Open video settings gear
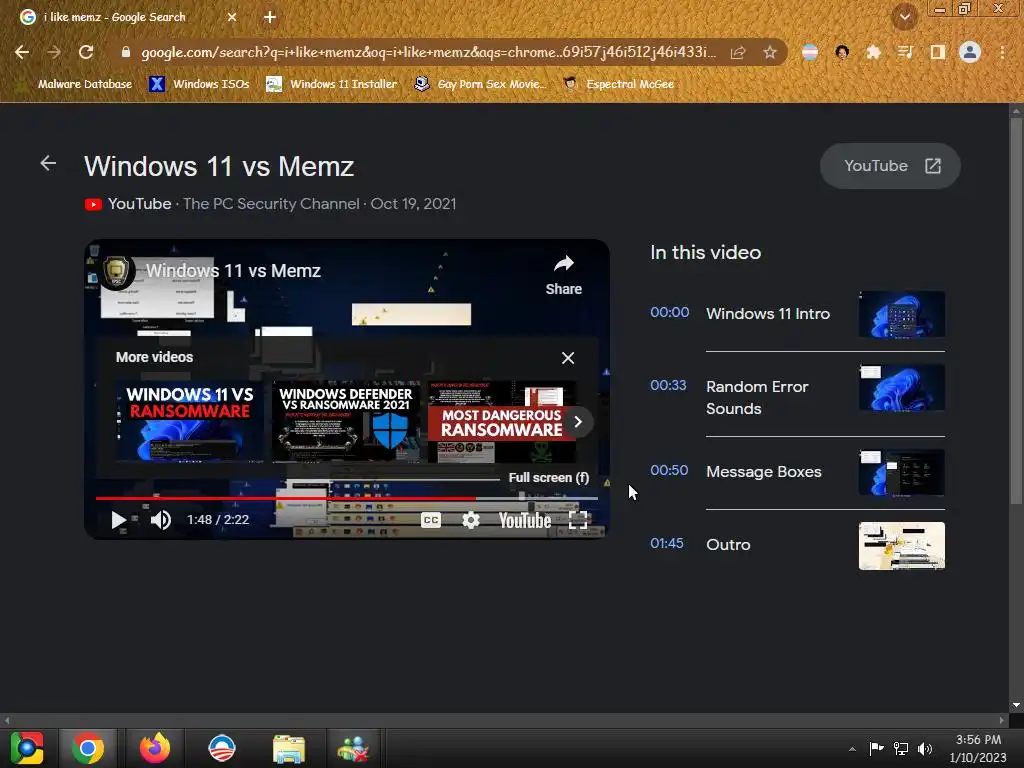The height and width of the screenshot is (768, 1024). pyautogui.click(x=471, y=520)
